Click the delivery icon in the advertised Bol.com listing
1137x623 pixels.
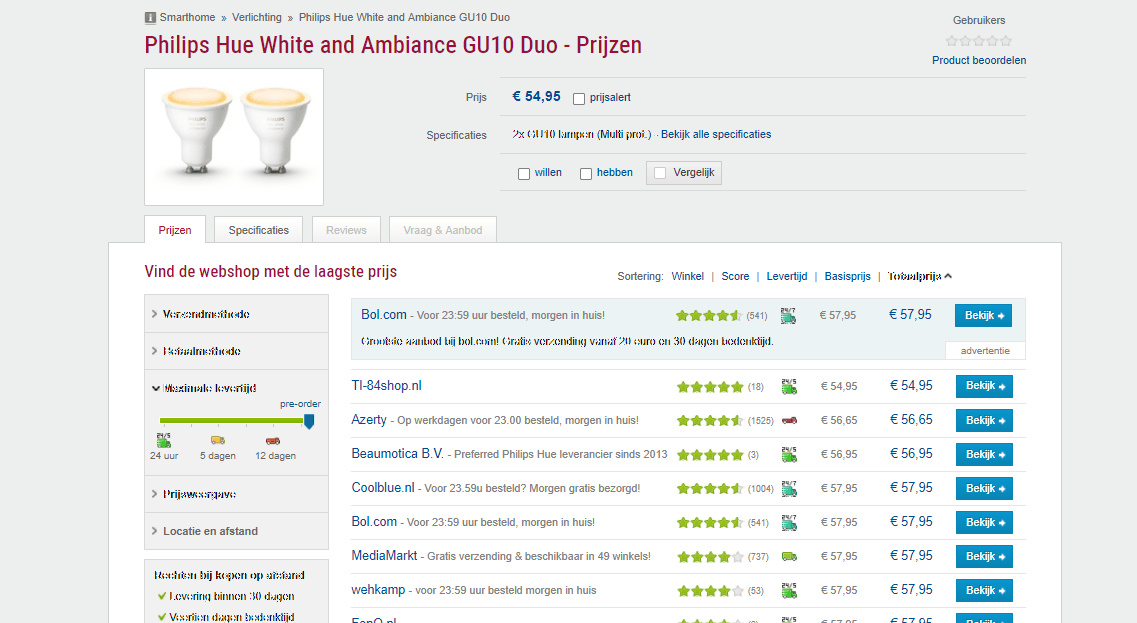click(788, 315)
